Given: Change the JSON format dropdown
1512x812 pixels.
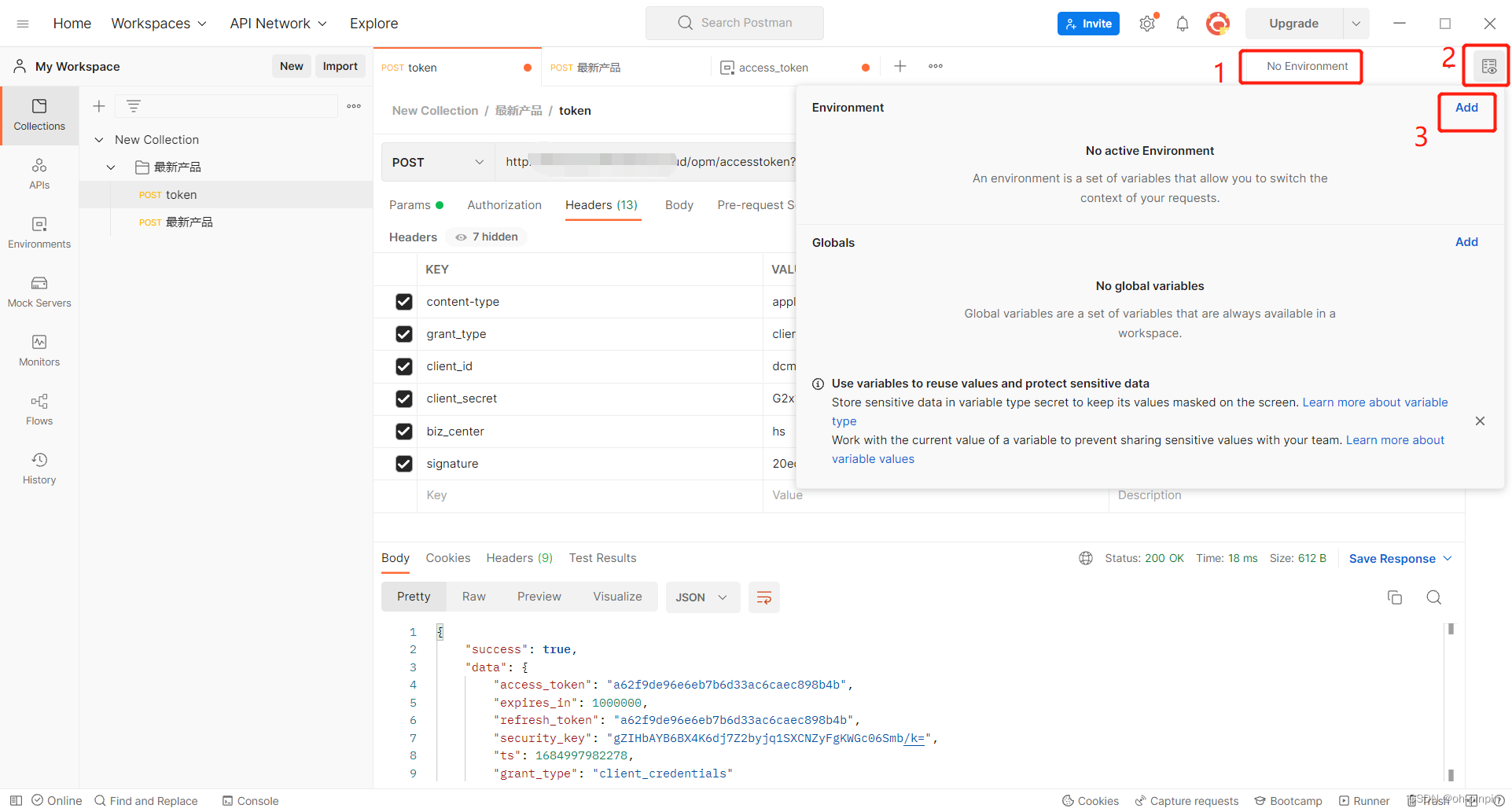Looking at the screenshot, I should (x=702, y=597).
